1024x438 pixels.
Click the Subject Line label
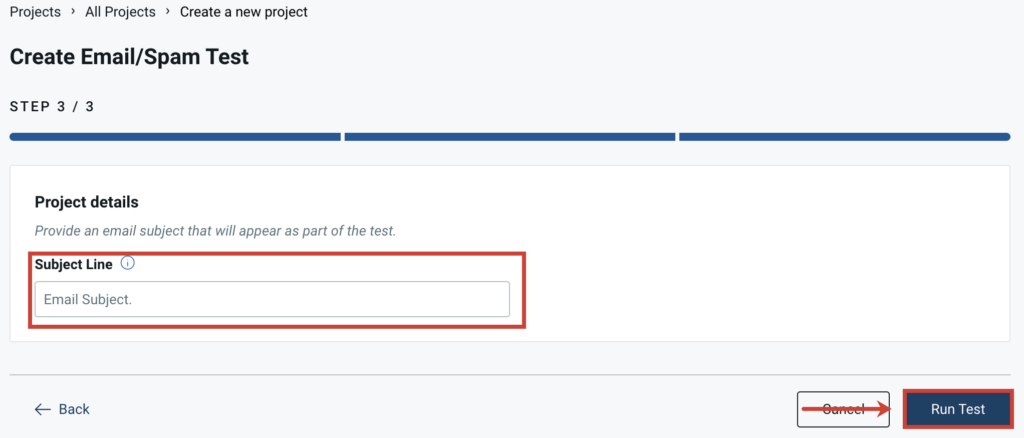point(73,264)
